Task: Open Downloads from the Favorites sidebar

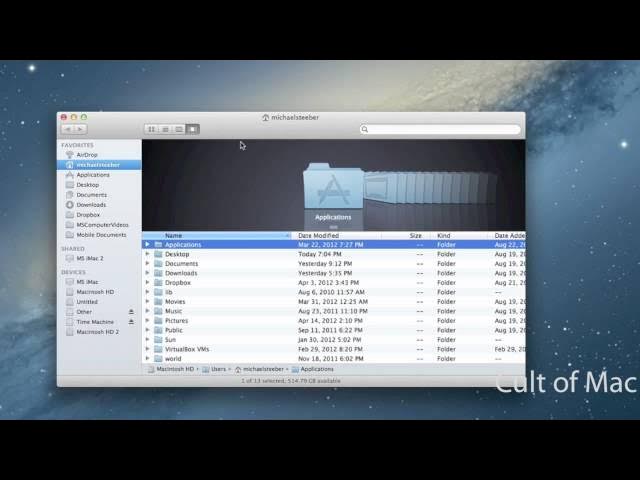Action: (x=91, y=205)
